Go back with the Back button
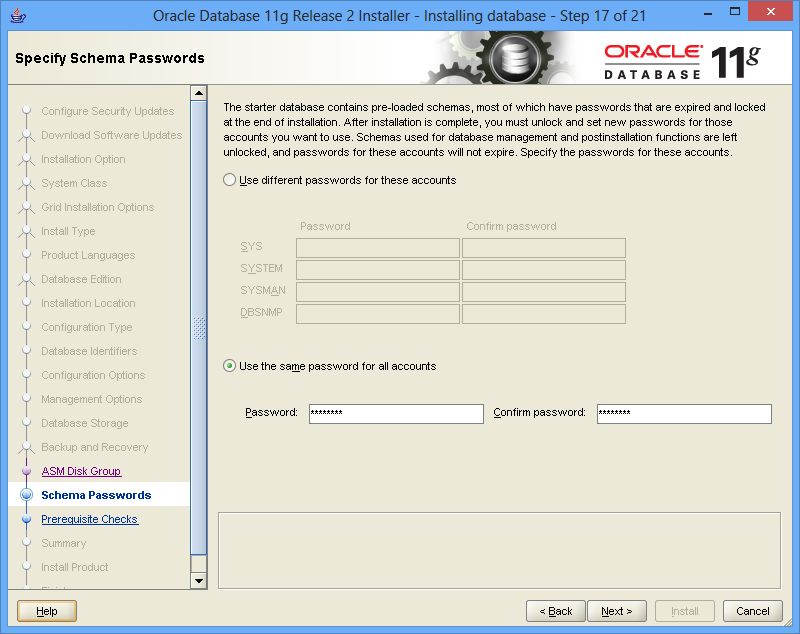 pyautogui.click(x=556, y=611)
